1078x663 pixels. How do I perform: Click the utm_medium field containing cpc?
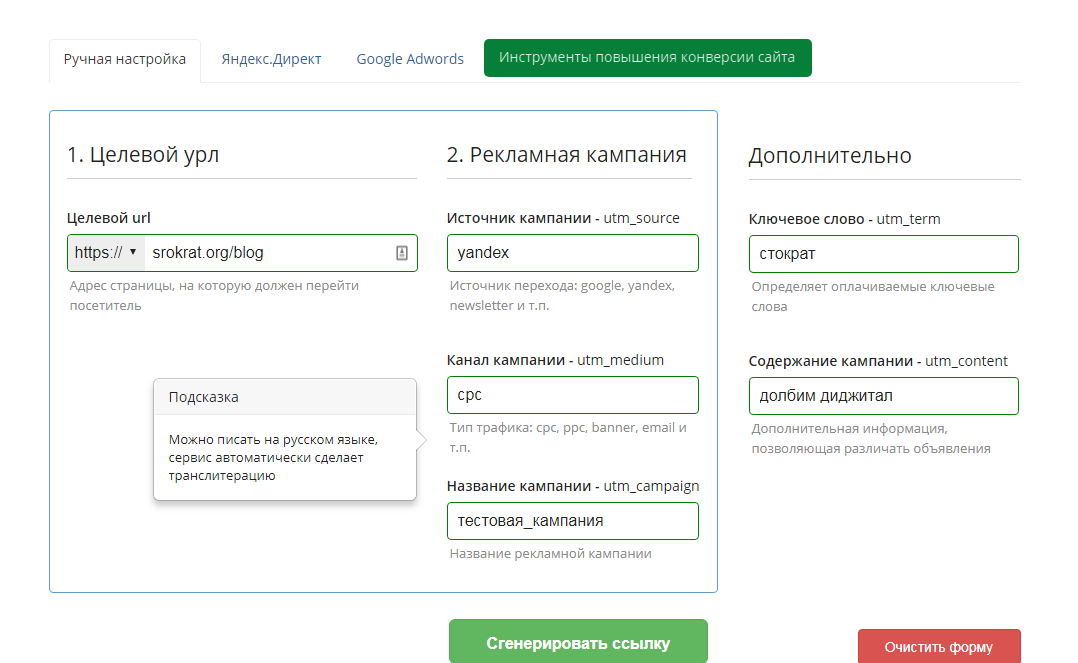pyautogui.click(x=572, y=395)
